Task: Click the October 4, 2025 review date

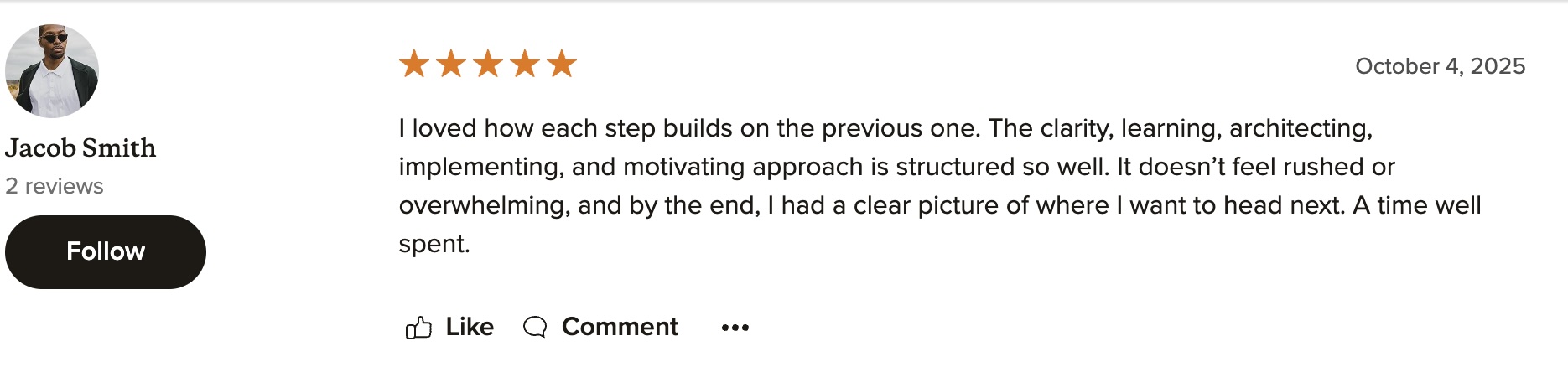Action: pos(1440,66)
